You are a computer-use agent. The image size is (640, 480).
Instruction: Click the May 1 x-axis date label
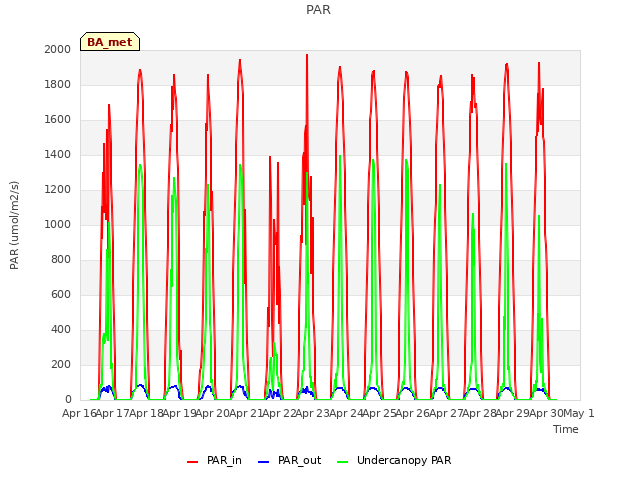coord(579,413)
